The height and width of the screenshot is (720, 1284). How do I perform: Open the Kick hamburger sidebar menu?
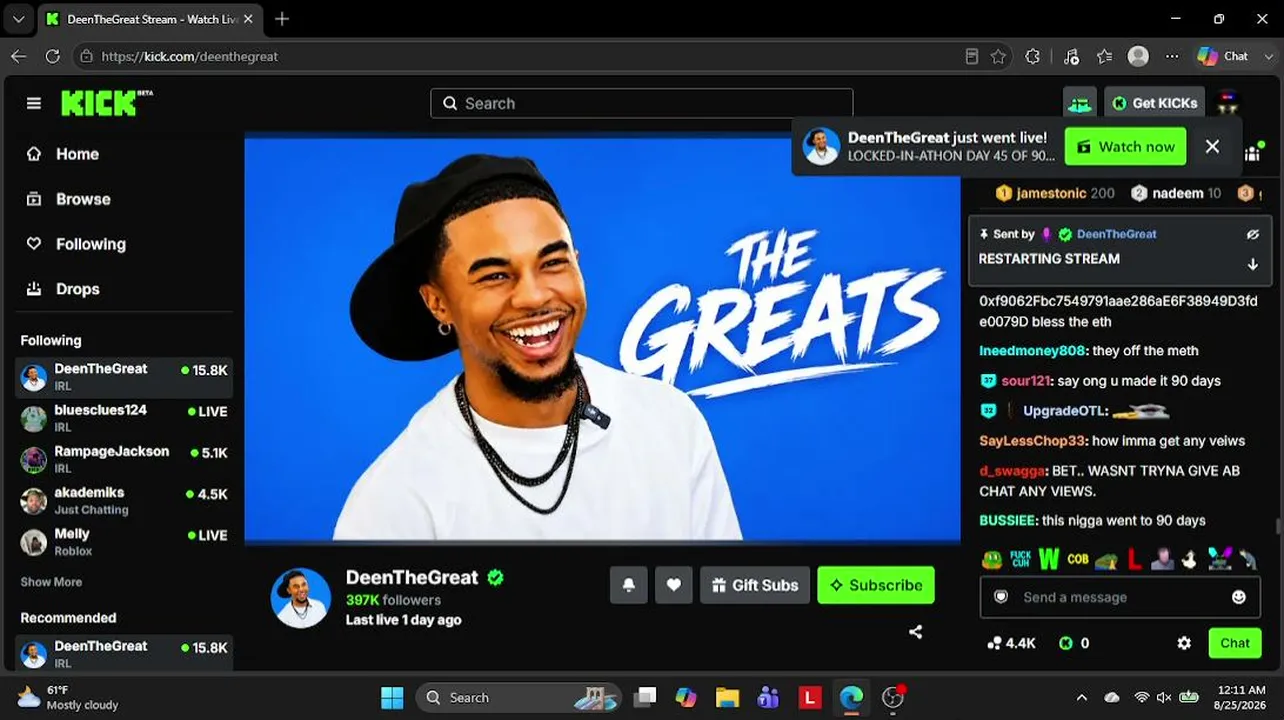pyautogui.click(x=34, y=103)
